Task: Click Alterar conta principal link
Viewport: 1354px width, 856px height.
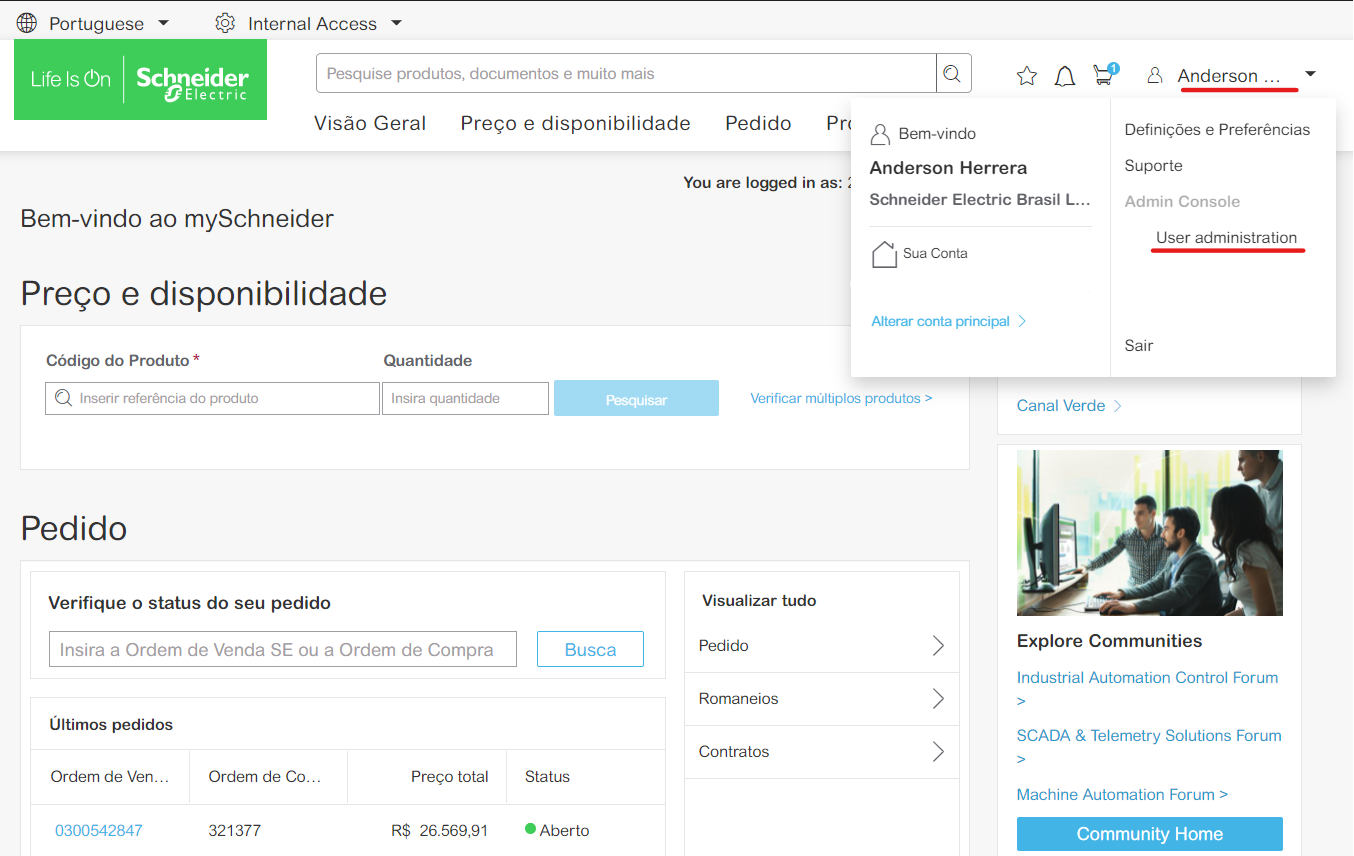Action: (940, 321)
